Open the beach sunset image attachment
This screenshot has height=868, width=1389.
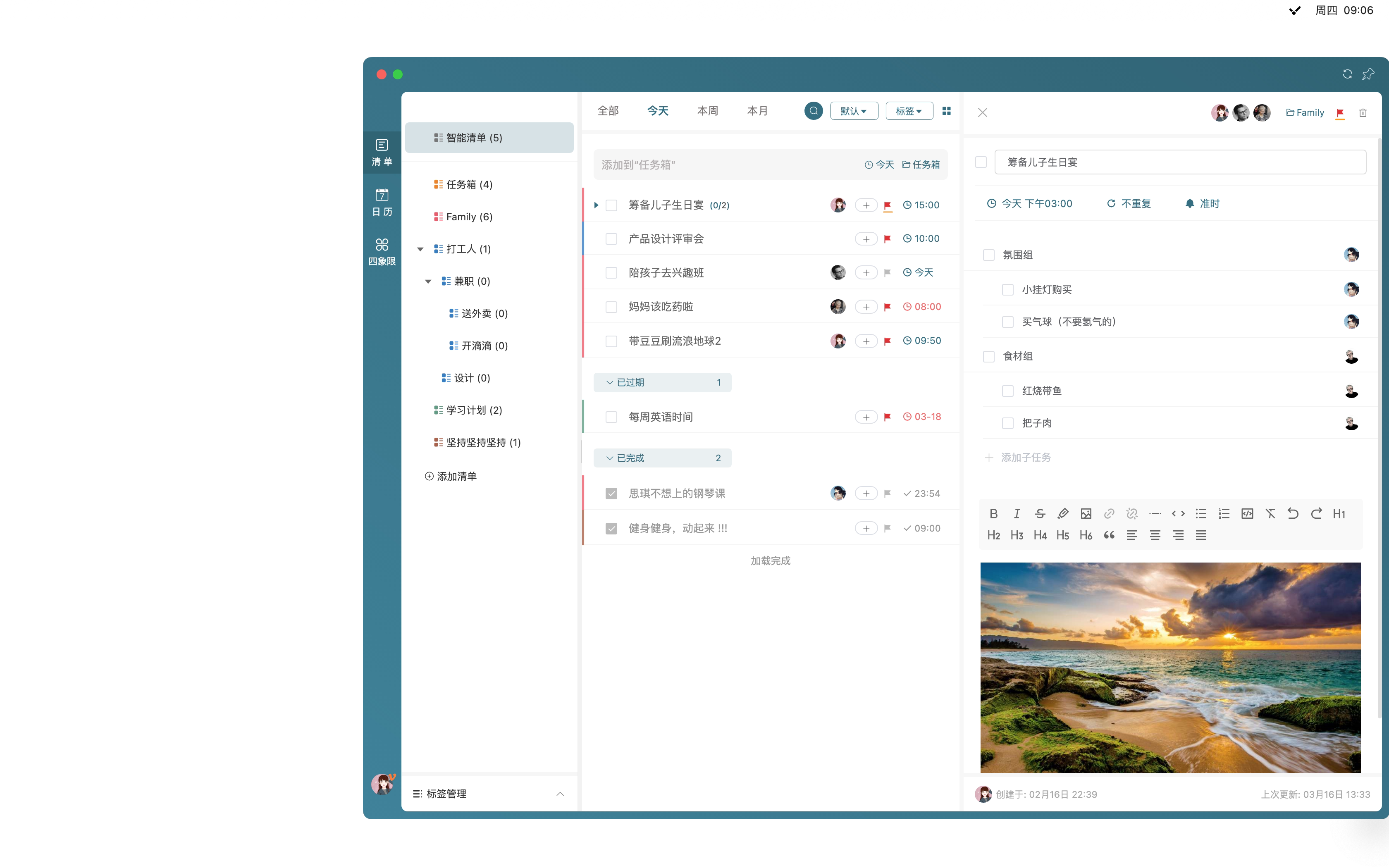(1170, 668)
